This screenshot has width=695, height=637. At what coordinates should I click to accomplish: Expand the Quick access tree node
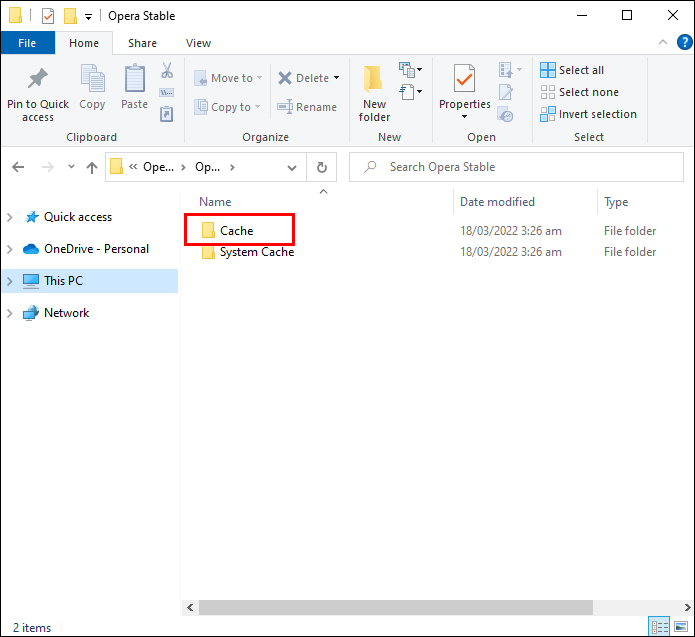pos(10,217)
